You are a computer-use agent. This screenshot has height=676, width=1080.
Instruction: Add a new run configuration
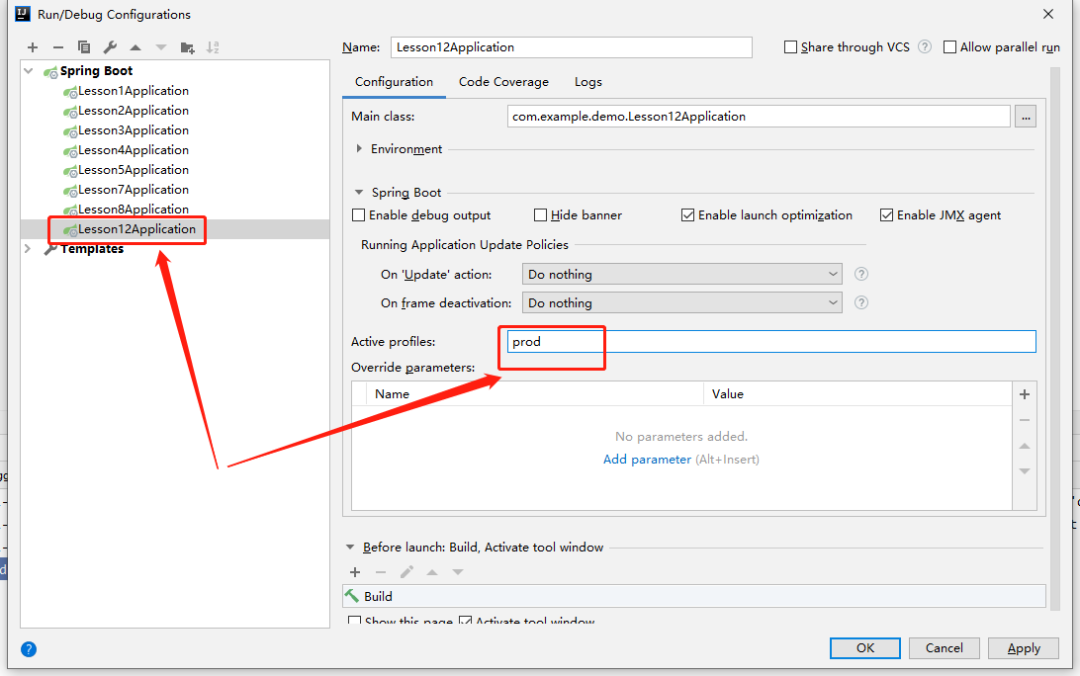[x=32, y=48]
